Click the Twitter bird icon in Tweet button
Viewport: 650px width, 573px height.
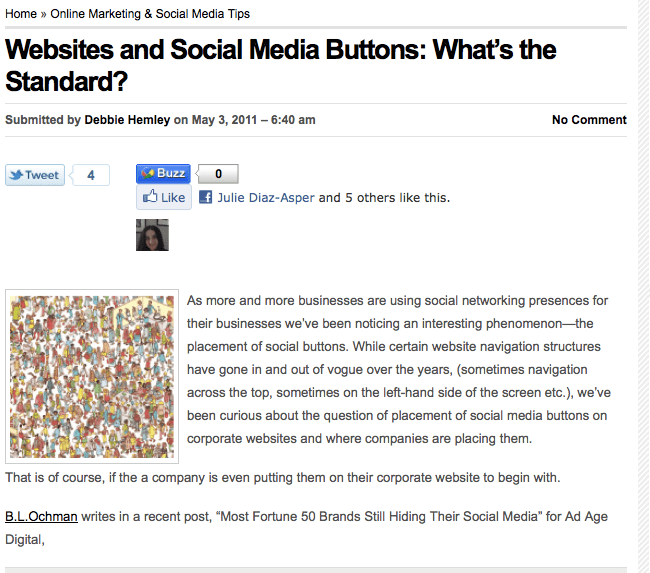point(17,175)
